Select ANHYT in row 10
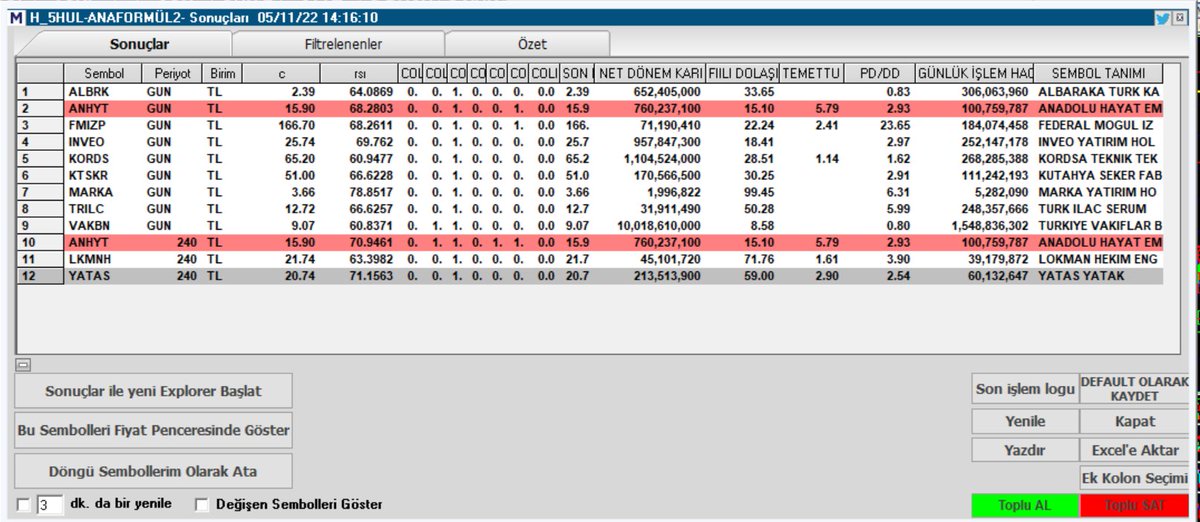Screen dimensions: 1200x522 (103, 242)
